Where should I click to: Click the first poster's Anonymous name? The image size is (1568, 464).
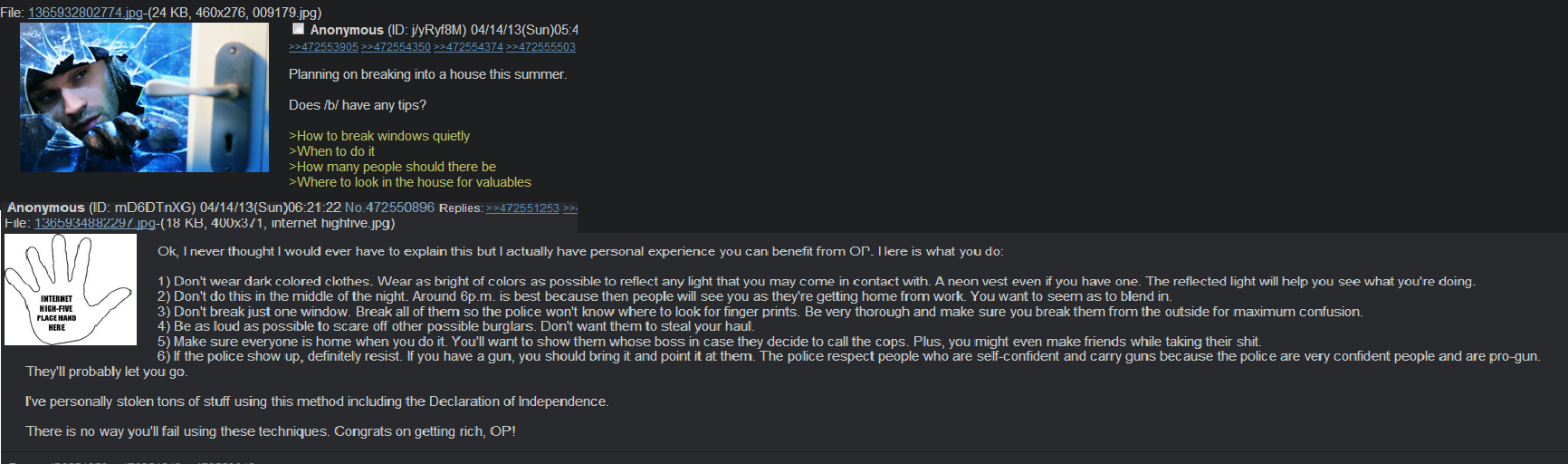pyautogui.click(x=347, y=30)
